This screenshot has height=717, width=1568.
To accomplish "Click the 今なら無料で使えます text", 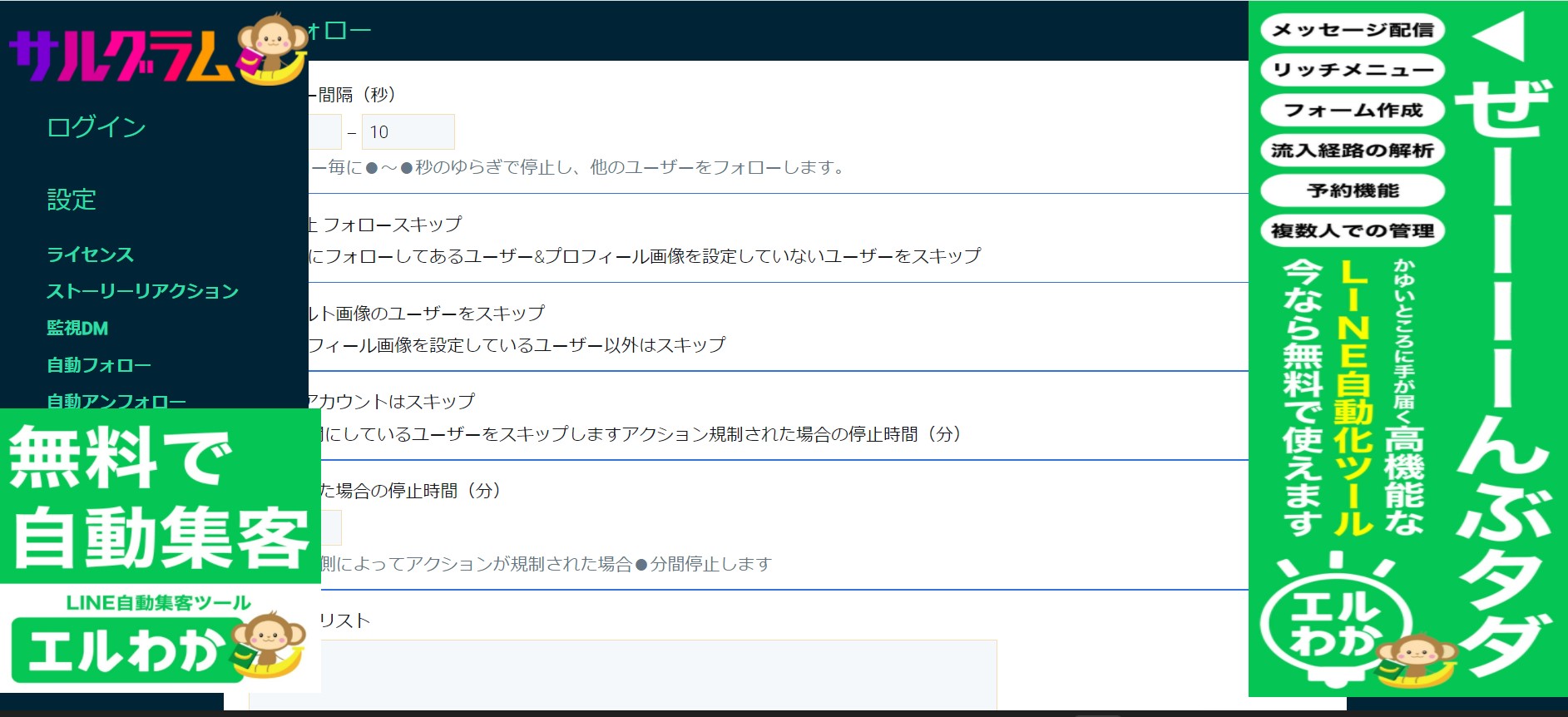I will click(1303, 397).
